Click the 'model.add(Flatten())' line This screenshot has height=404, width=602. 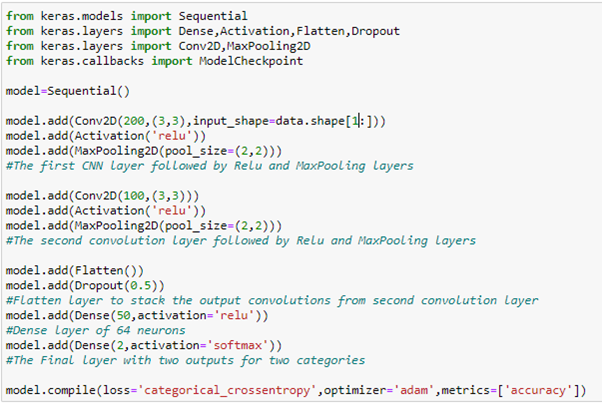click(x=74, y=271)
